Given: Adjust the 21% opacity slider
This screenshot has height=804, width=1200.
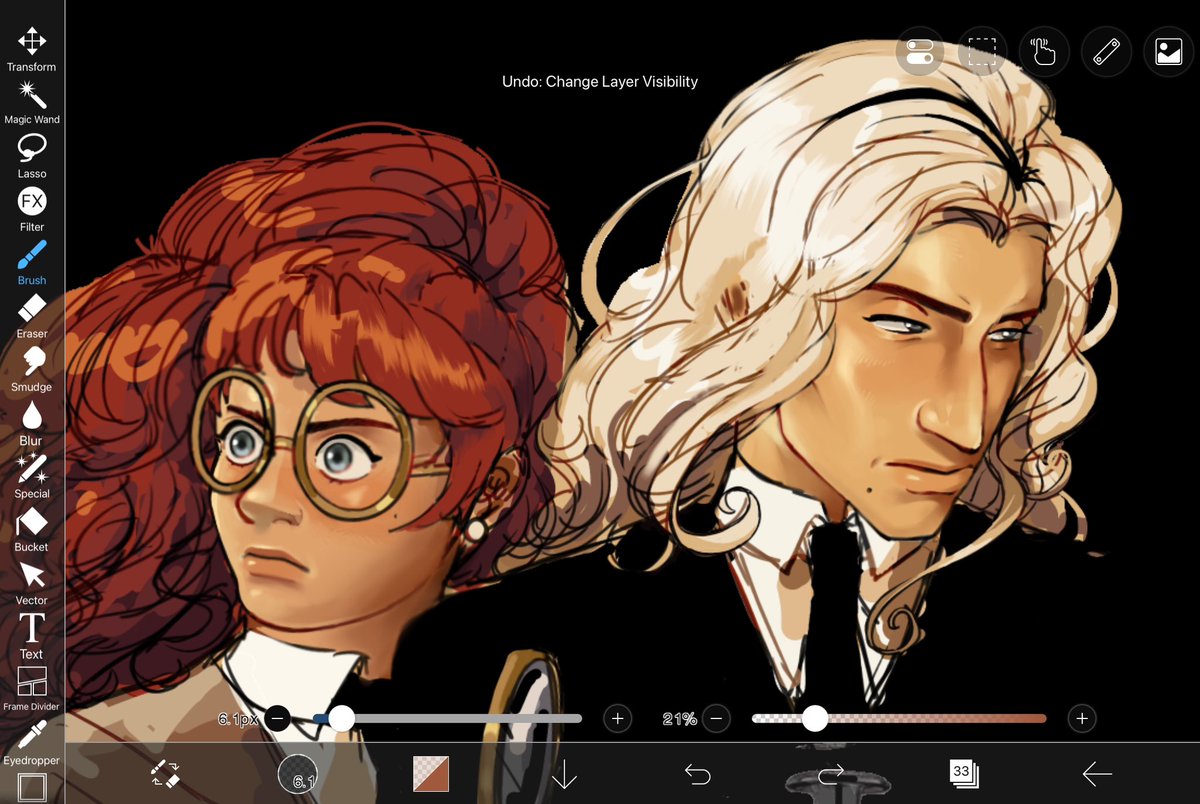Looking at the screenshot, I should (899, 718).
